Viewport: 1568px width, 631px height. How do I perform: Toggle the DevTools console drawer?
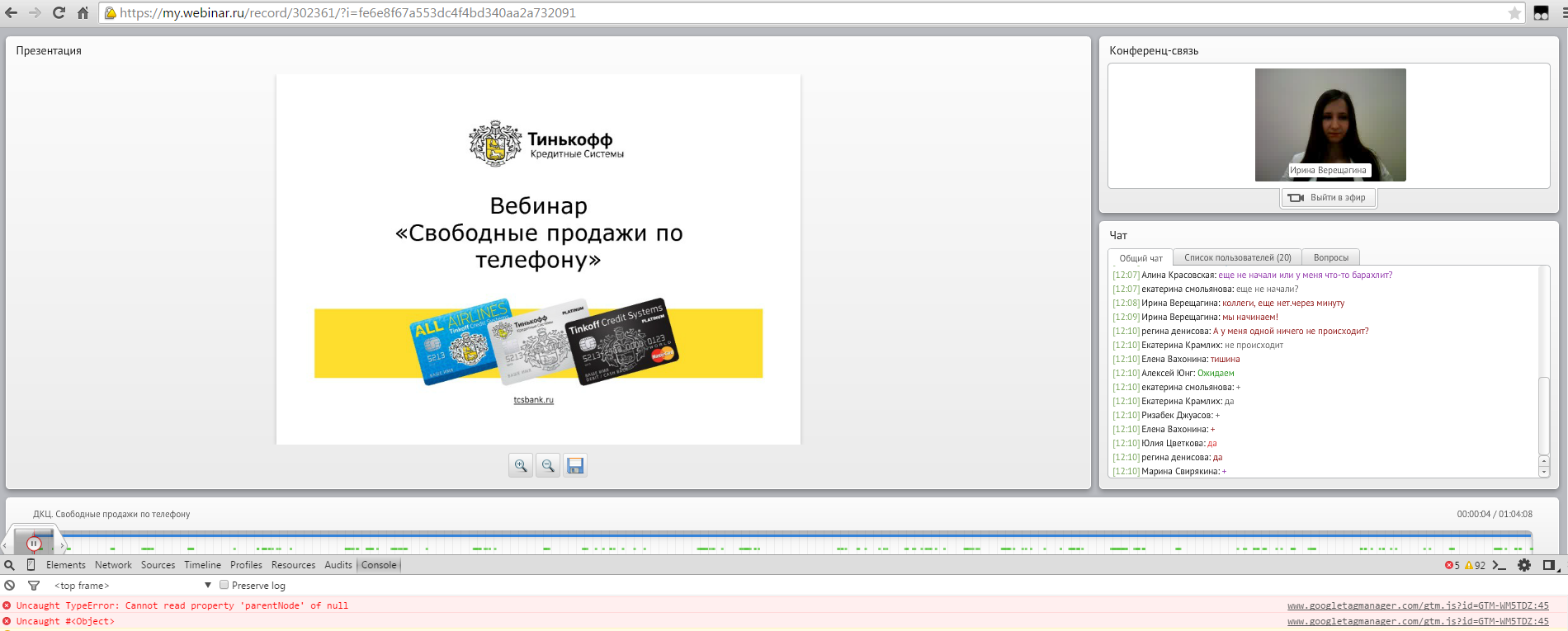point(1500,566)
